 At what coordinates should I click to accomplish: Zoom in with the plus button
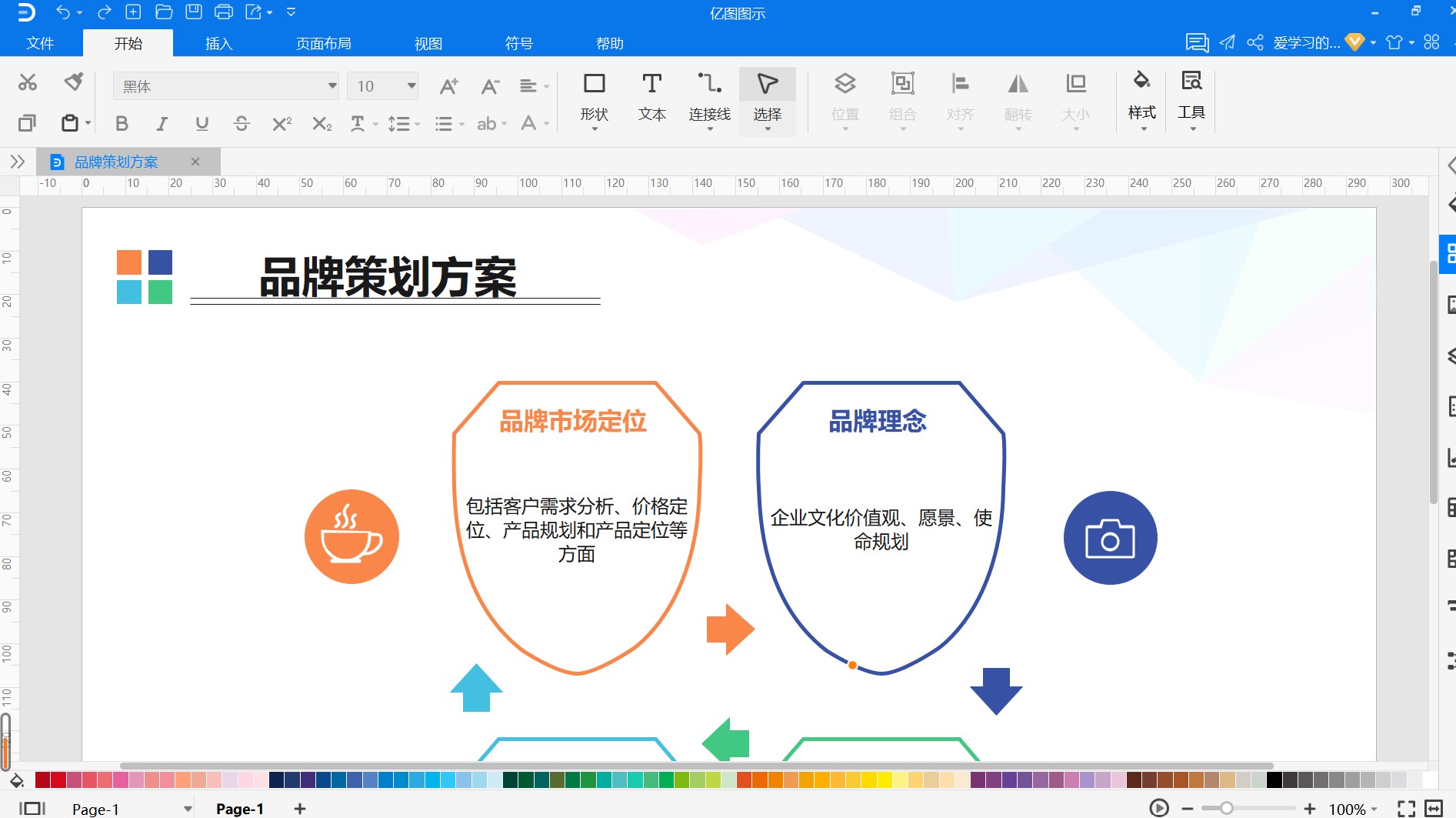click(1310, 809)
